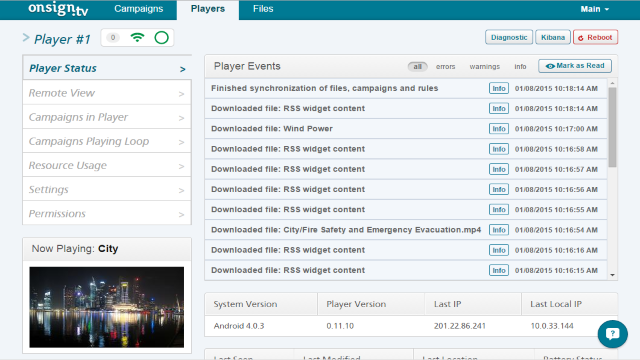Expand the Resource Usage section
Image resolution: width=640 pixels, height=360 pixels.
point(107,165)
